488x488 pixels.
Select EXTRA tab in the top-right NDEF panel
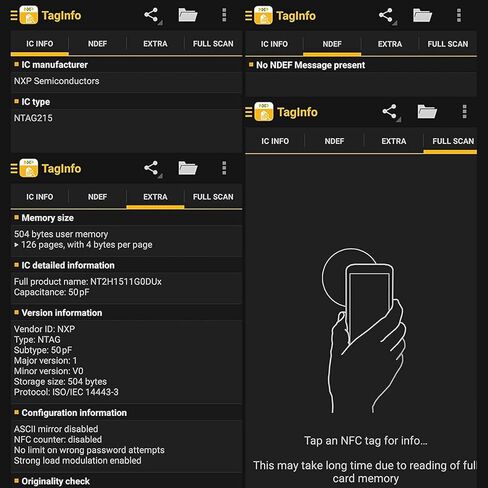tap(390, 44)
